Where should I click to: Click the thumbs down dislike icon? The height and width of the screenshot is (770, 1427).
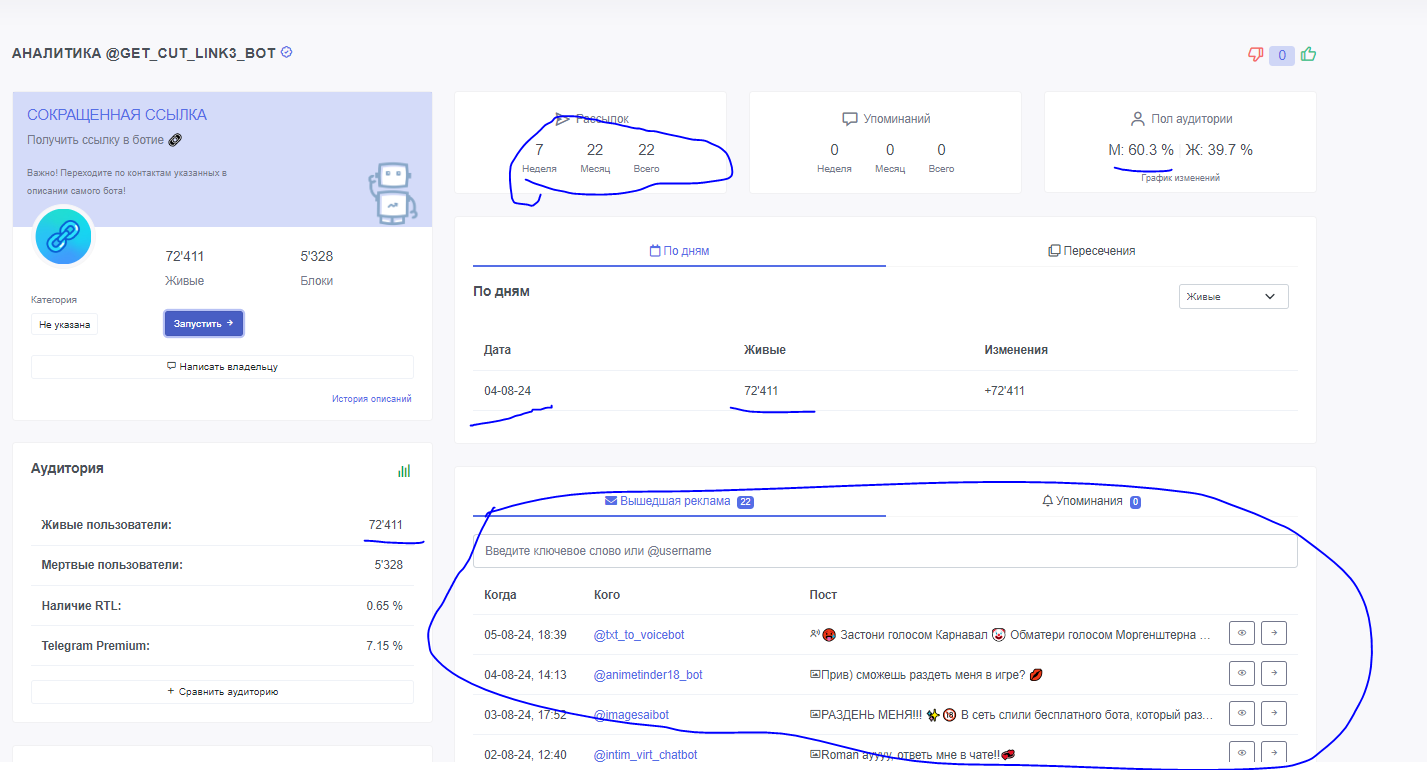[1256, 55]
